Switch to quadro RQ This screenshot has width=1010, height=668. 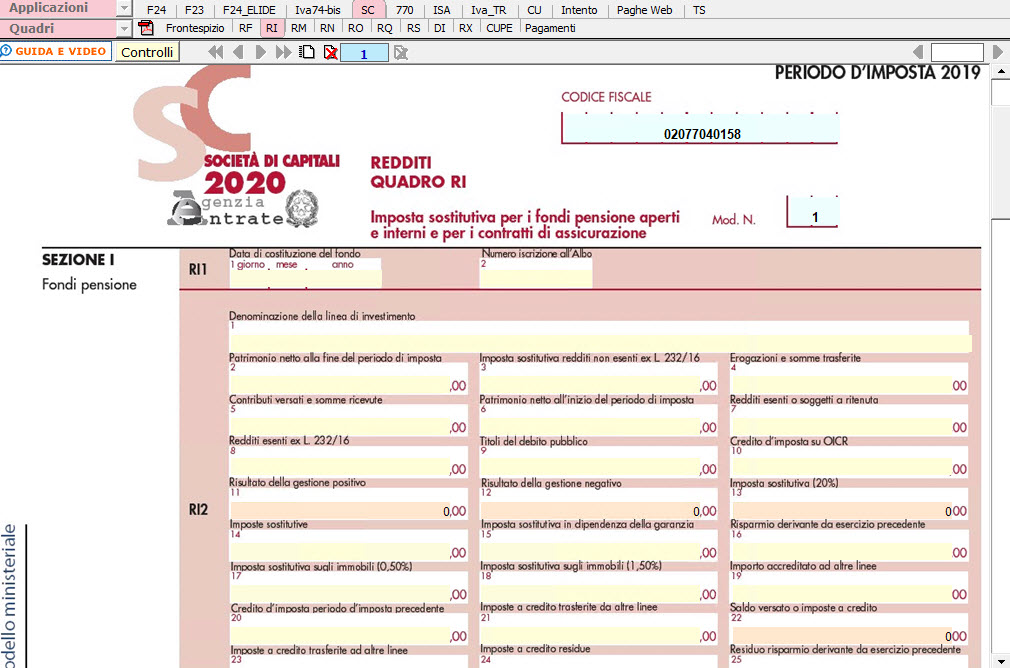(x=385, y=28)
